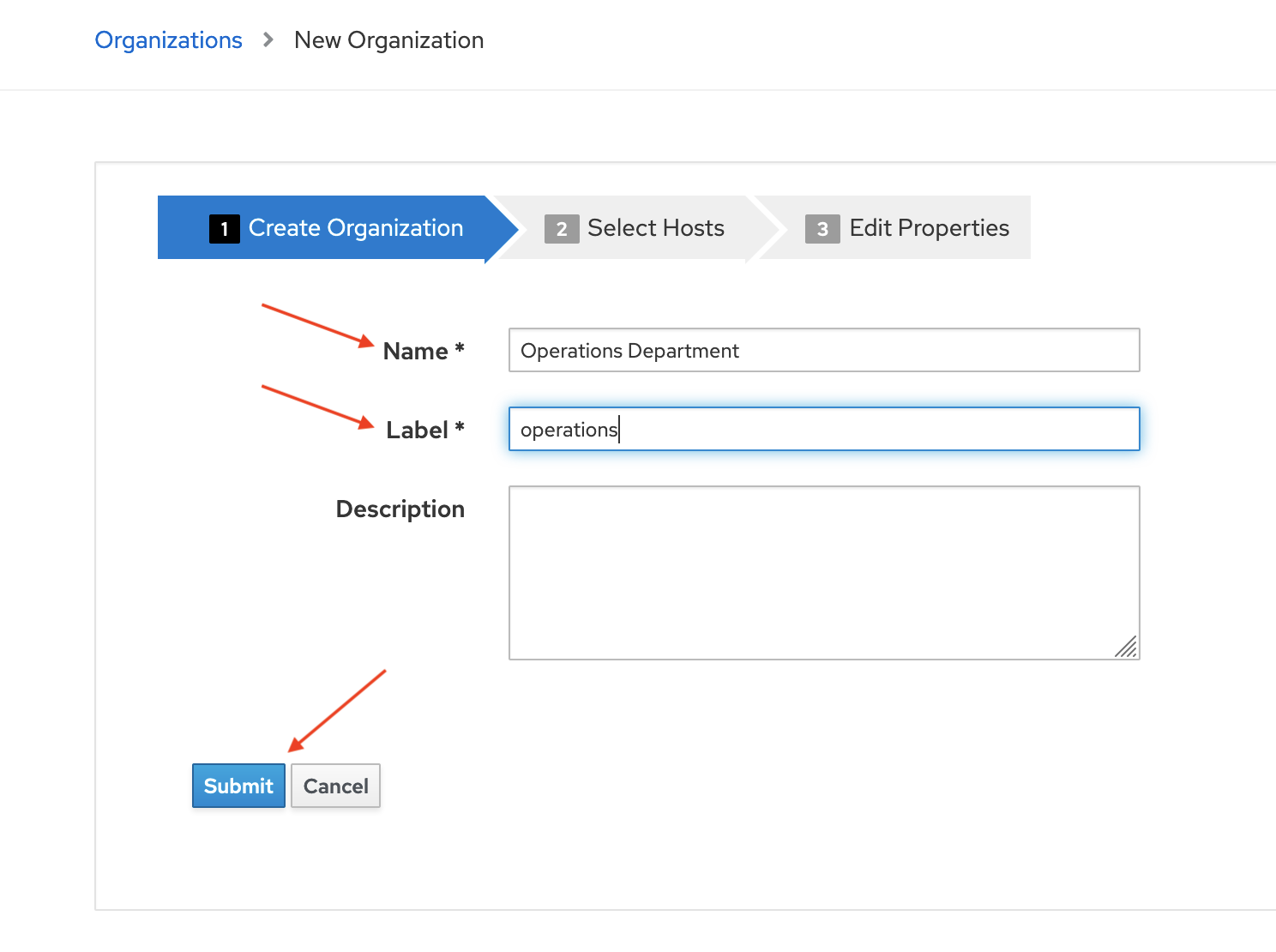Click the Label field label
The height and width of the screenshot is (952, 1276).
tap(417, 431)
